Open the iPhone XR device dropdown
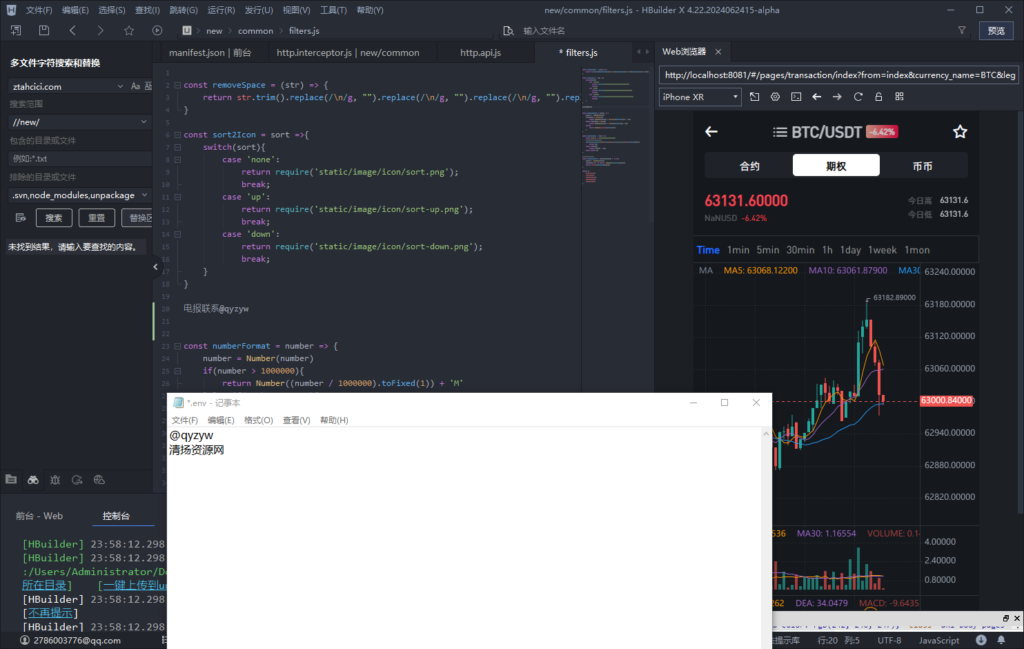This screenshot has height=649, width=1024. pyautogui.click(x=700, y=97)
